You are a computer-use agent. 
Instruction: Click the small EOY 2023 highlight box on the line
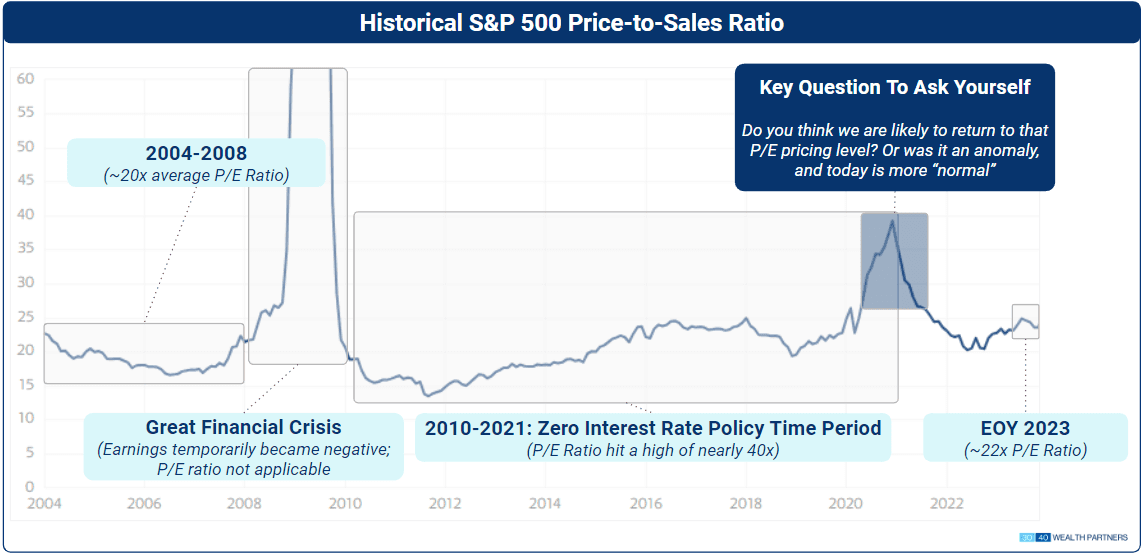[1025, 321]
